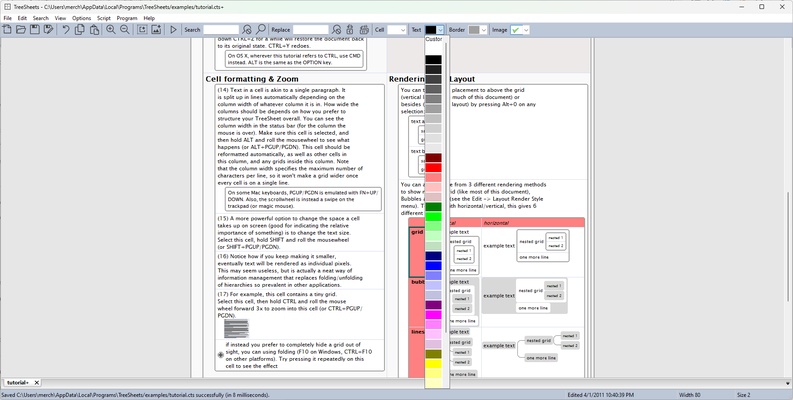
Task: Click the color list's vertical scrollbar
Action: tap(446, 187)
